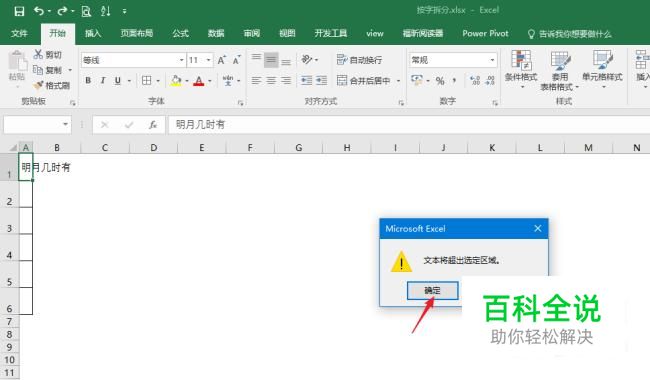Switch to the 页面布局 ribbon tab
The width and height of the screenshot is (650, 380).
point(137,34)
